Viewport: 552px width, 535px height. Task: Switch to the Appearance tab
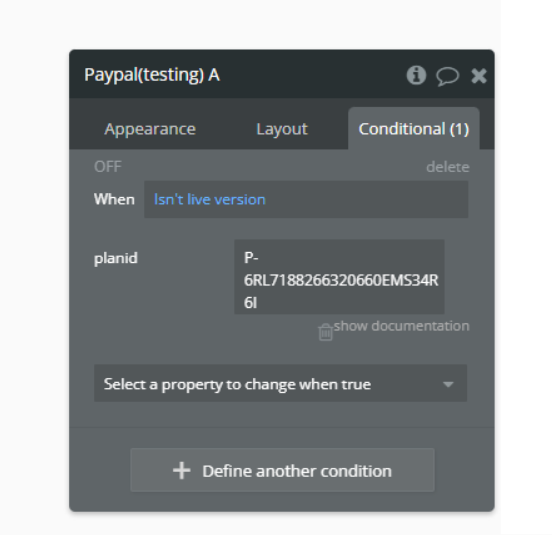150,129
